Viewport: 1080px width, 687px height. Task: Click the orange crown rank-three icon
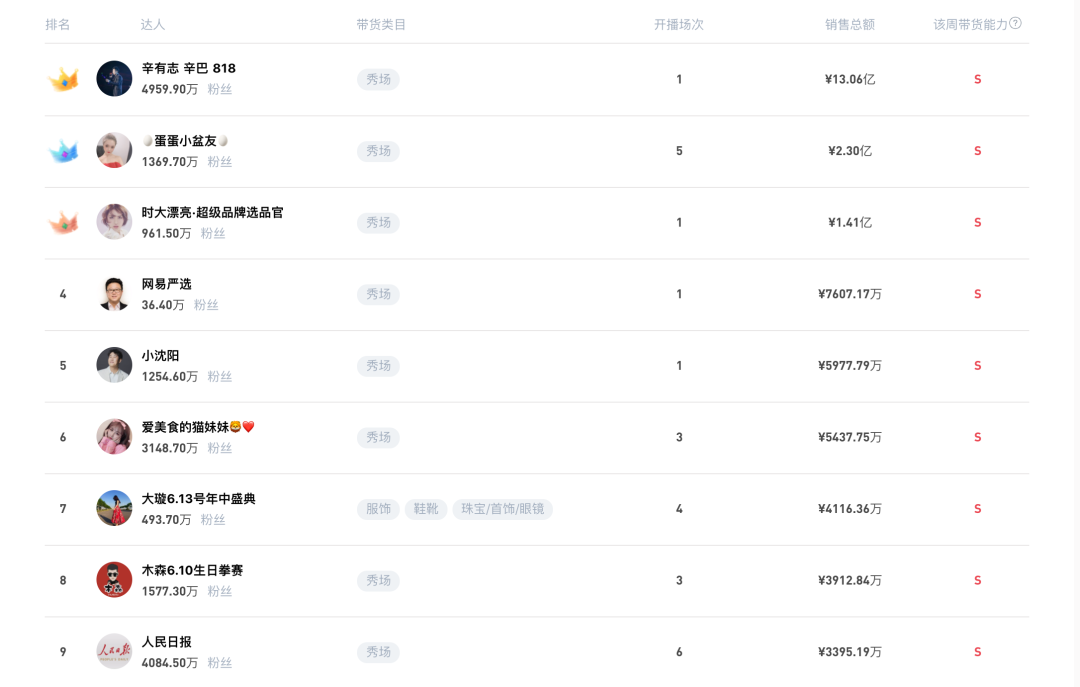(x=63, y=223)
